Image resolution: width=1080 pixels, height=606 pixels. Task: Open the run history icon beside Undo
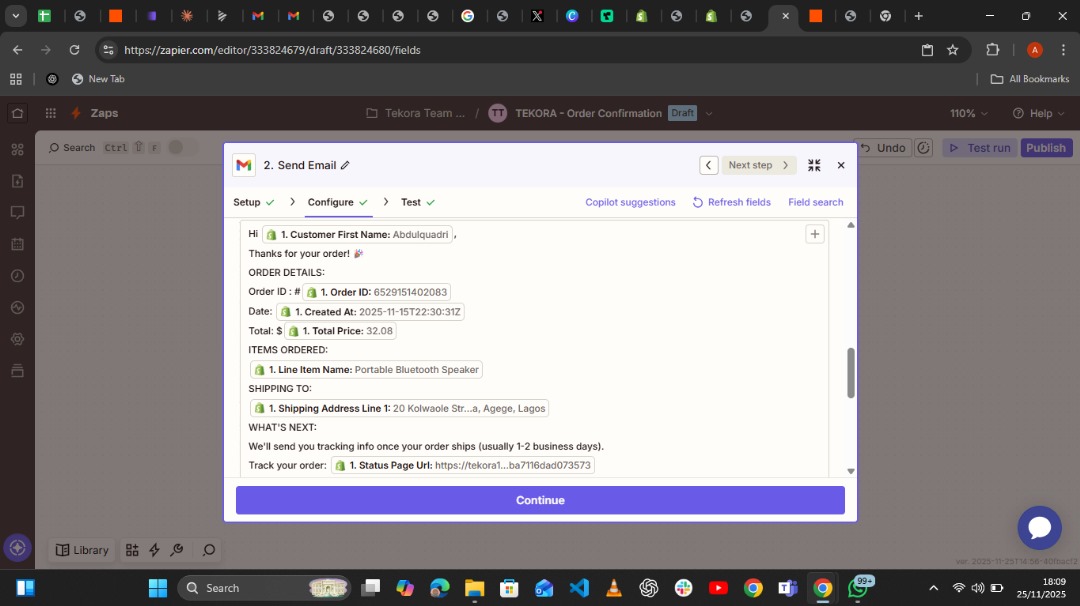coord(924,147)
